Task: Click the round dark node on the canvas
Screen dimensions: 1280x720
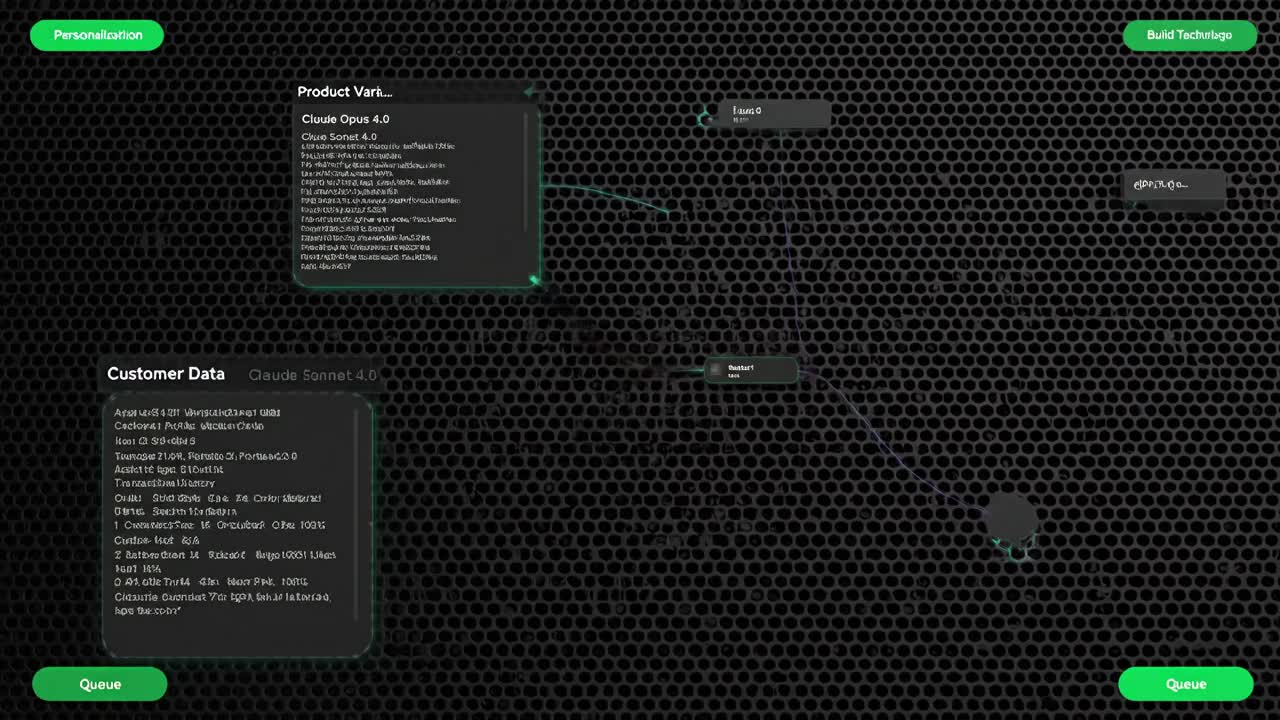Action: coord(1010,518)
